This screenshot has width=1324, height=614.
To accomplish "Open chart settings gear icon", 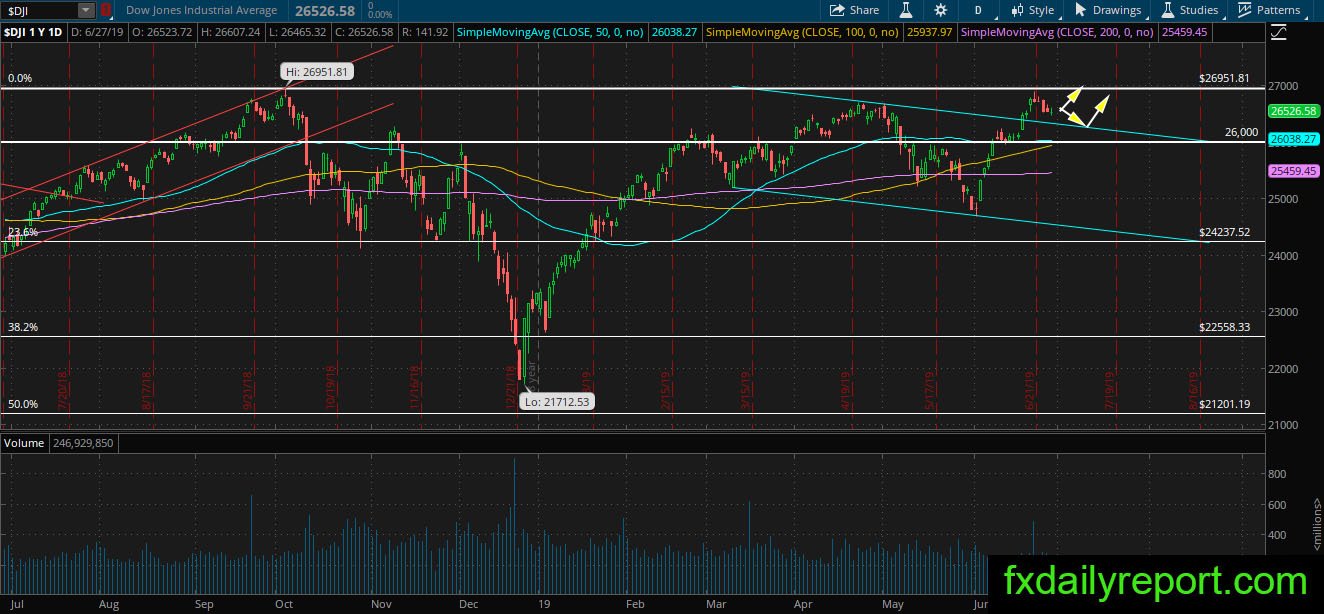I will click(x=941, y=10).
